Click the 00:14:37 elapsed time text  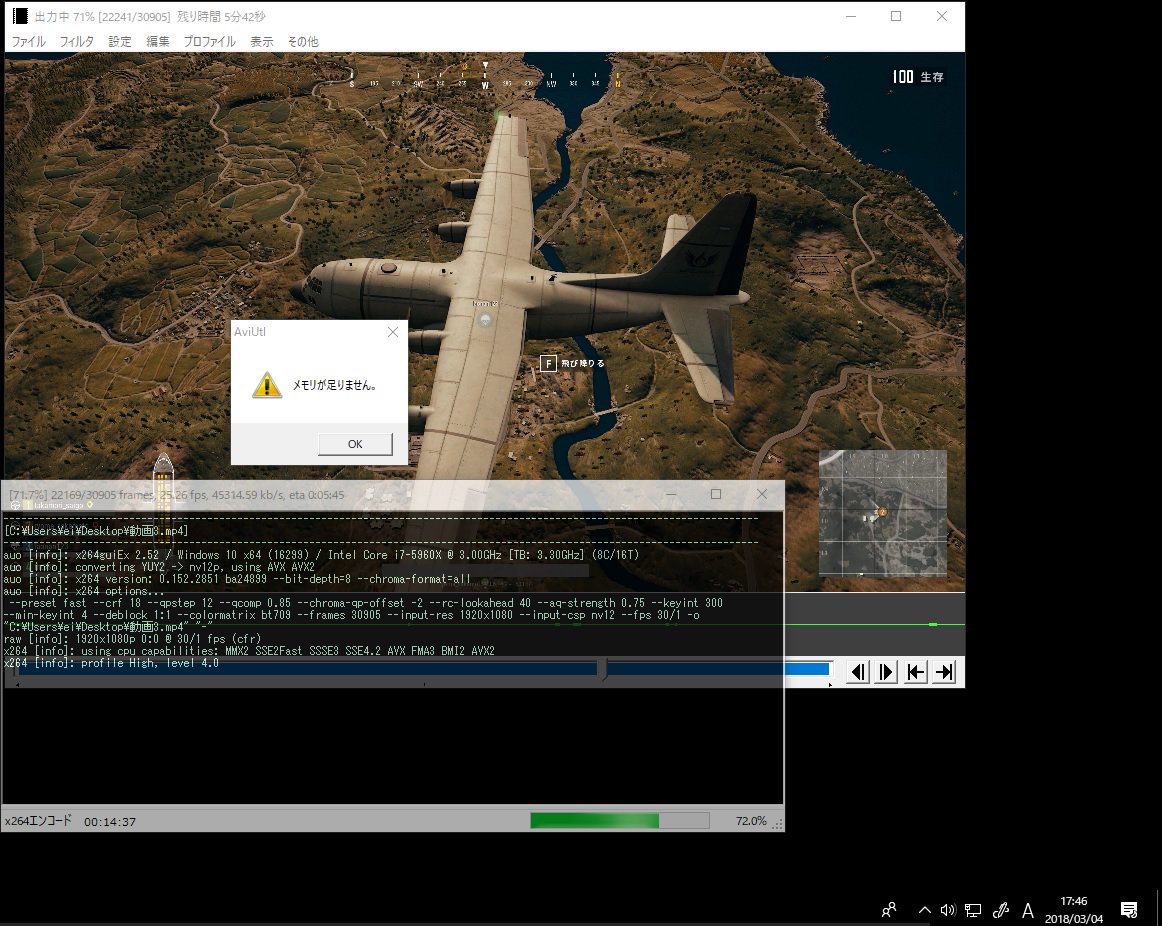(110, 822)
